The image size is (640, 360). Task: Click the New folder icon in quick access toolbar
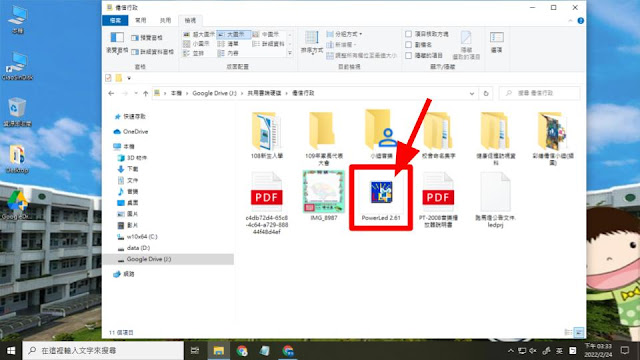coord(119,78)
